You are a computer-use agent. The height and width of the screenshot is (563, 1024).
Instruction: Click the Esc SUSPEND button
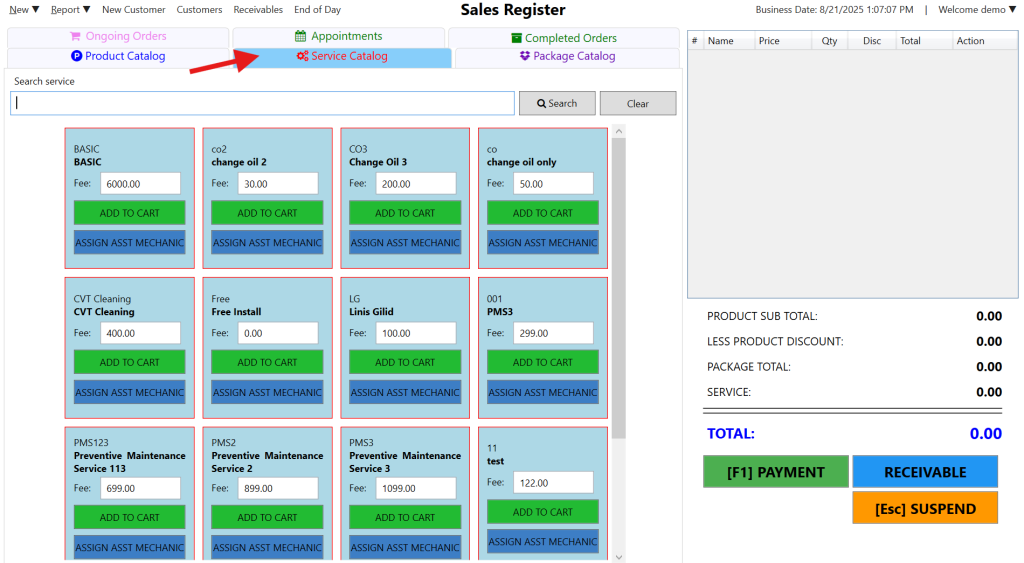[925, 508]
